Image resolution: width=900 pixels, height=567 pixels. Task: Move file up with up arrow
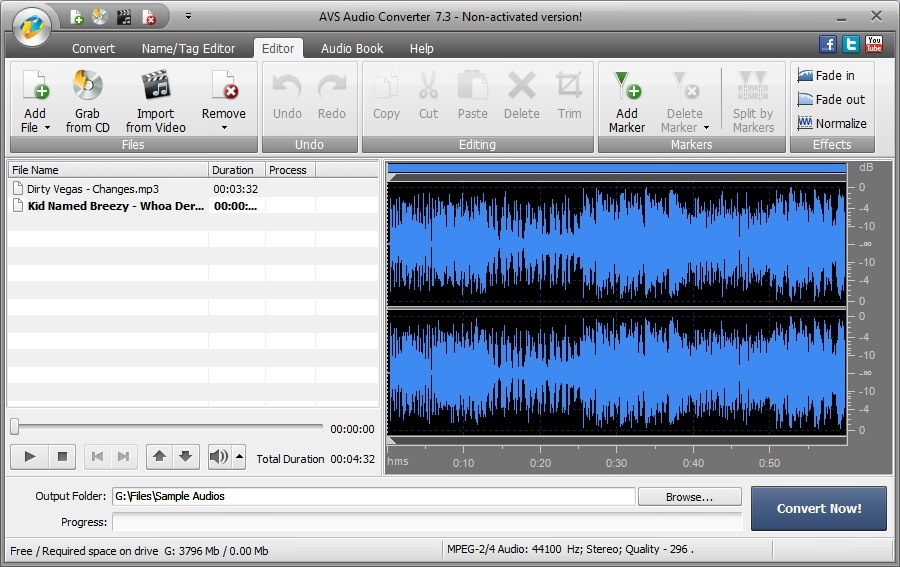point(160,457)
